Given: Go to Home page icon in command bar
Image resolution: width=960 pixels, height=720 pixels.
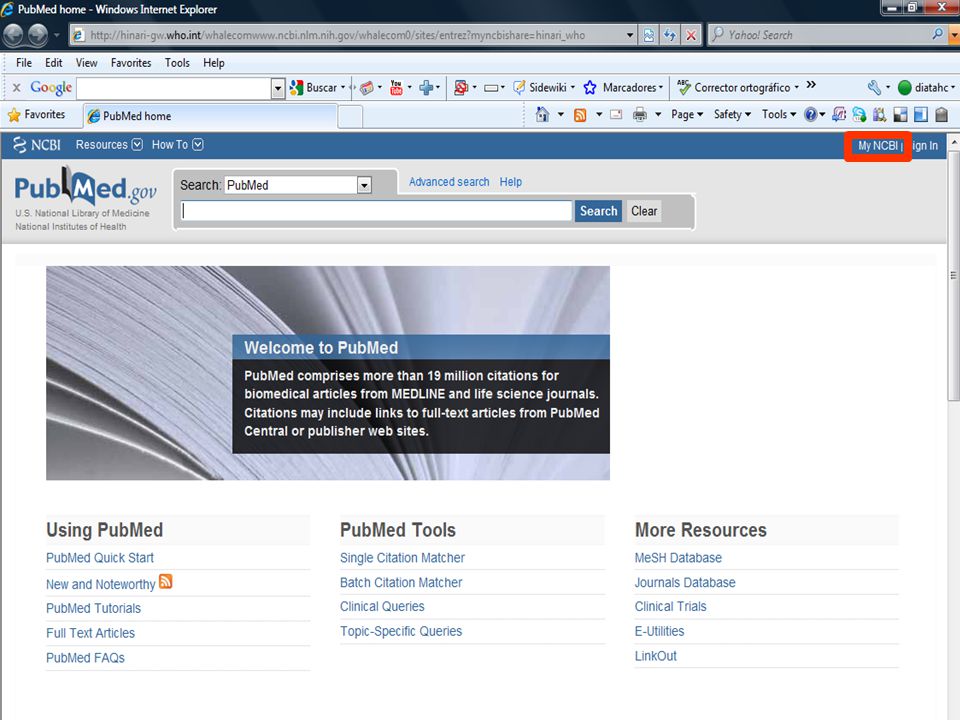Looking at the screenshot, I should coord(542,114).
